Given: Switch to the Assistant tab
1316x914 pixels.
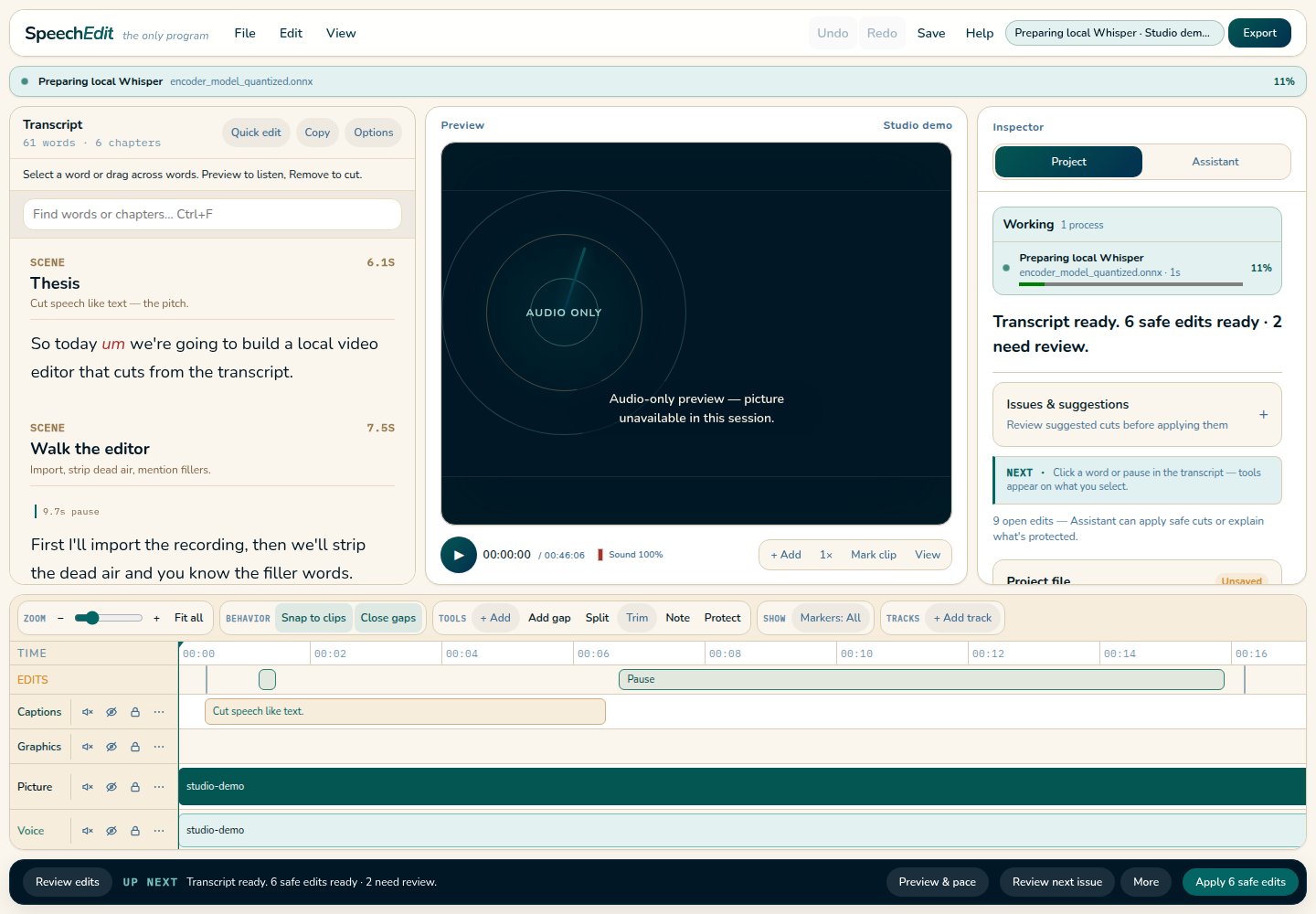Looking at the screenshot, I should tap(1215, 162).
